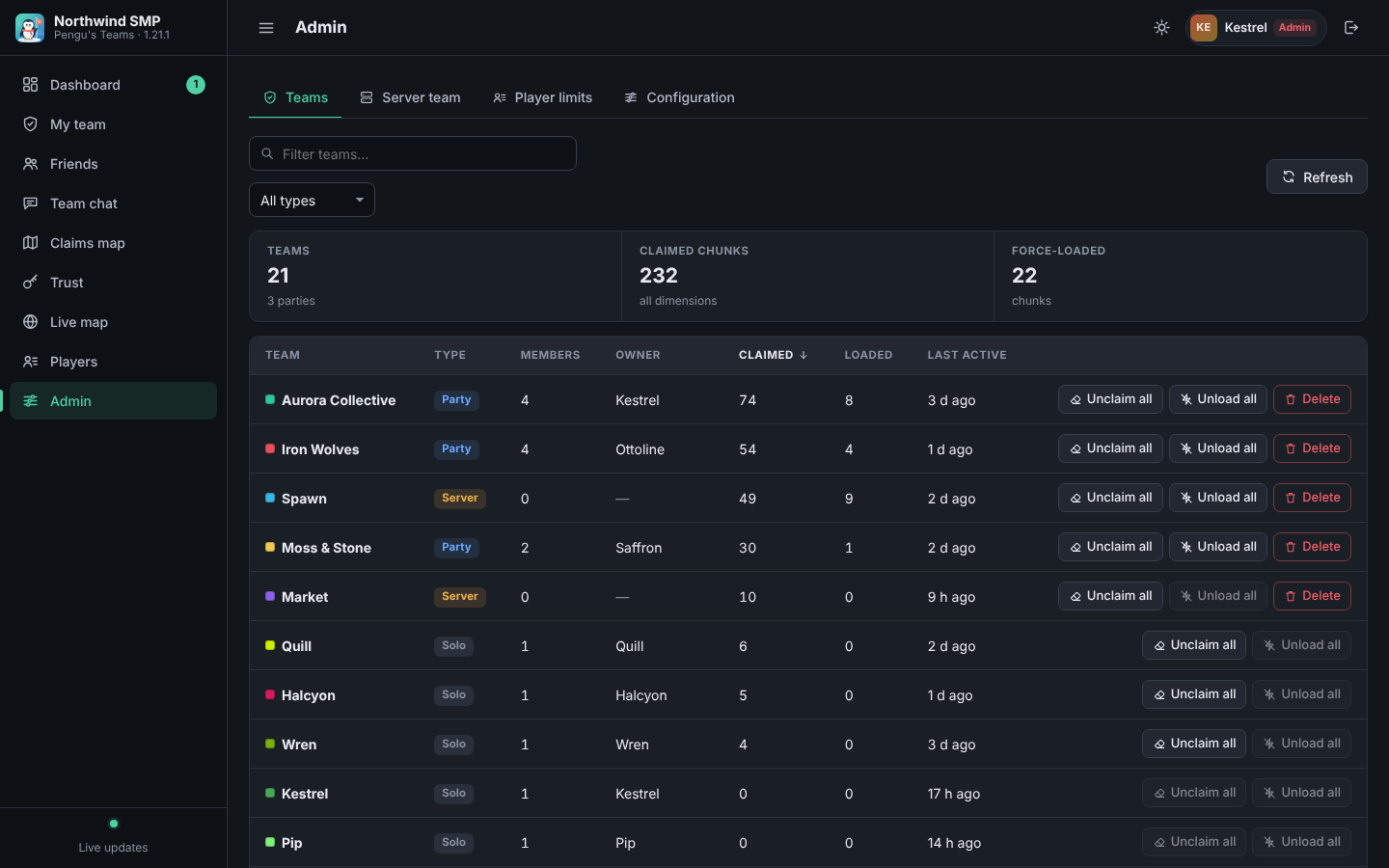Go to My team in sidebar
Viewport: 1389px width, 868px height.
tap(113, 124)
